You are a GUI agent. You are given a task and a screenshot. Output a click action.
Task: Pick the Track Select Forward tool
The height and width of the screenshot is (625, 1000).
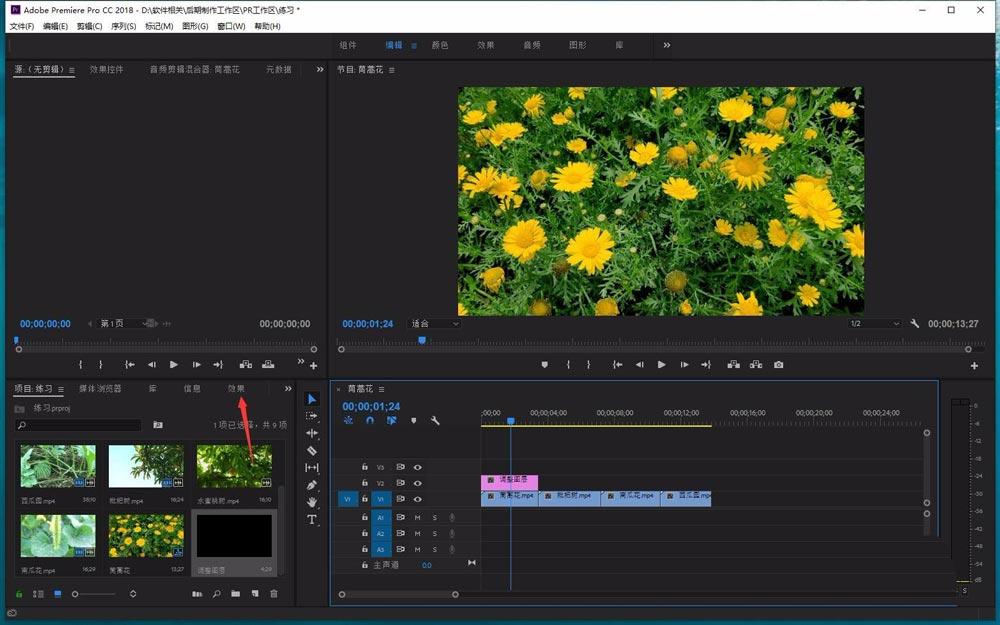point(312,416)
